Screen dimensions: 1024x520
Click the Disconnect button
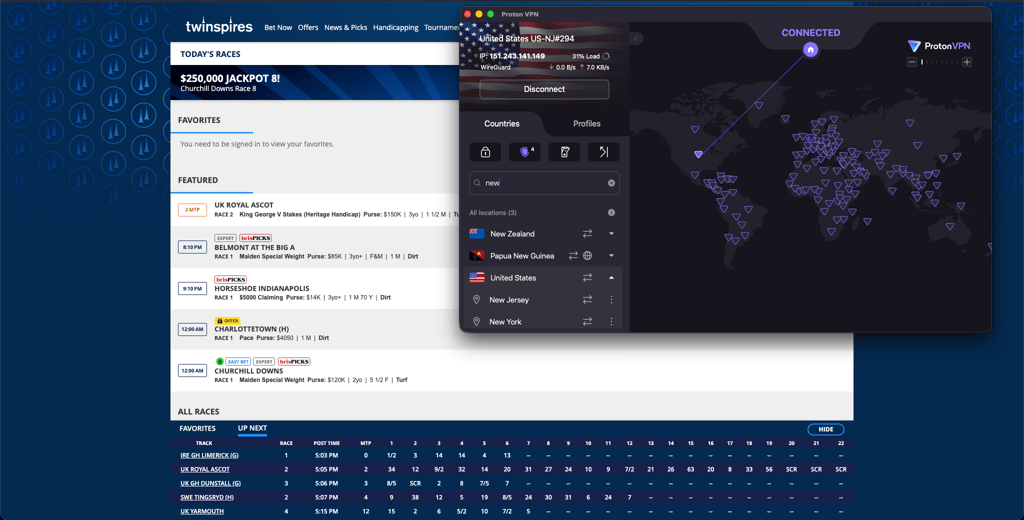point(544,89)
